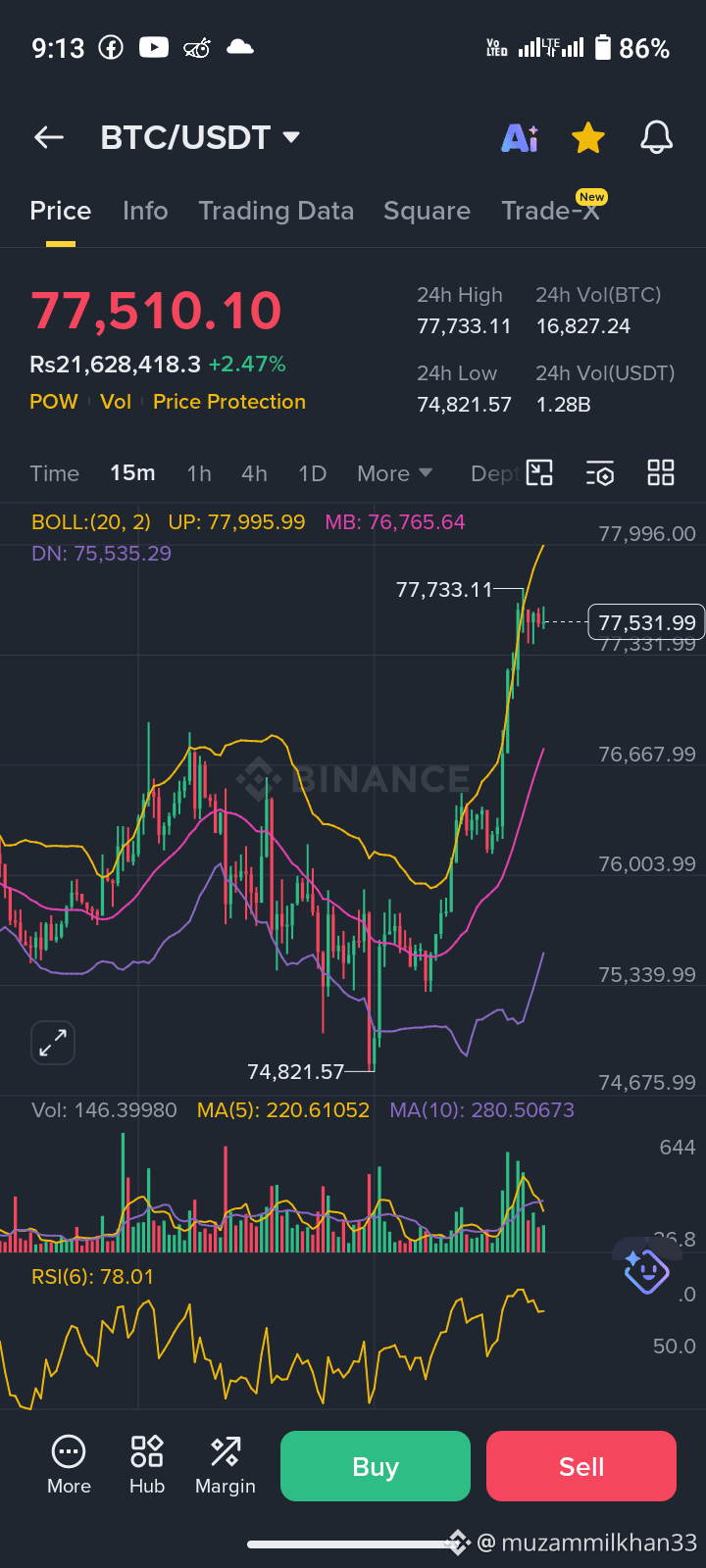Open the chart drawing tools icon
This screenshot has height=1568, width=706.
539,472
